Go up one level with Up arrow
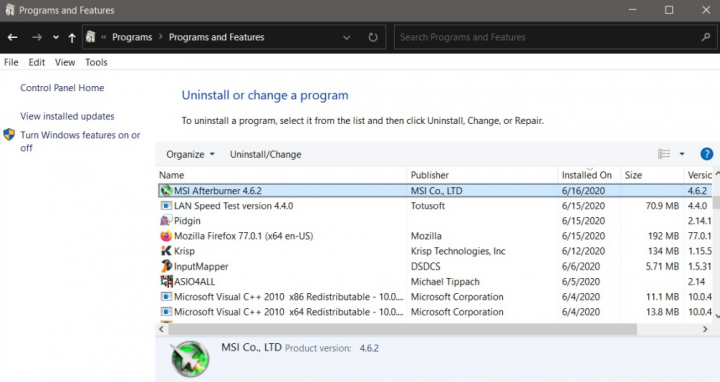720x382 pixels. (x=72, y=37)
